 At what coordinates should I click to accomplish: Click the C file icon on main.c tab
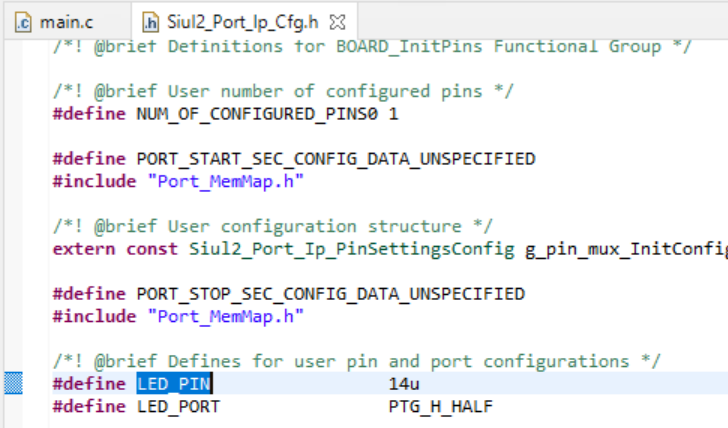[24, 22]
